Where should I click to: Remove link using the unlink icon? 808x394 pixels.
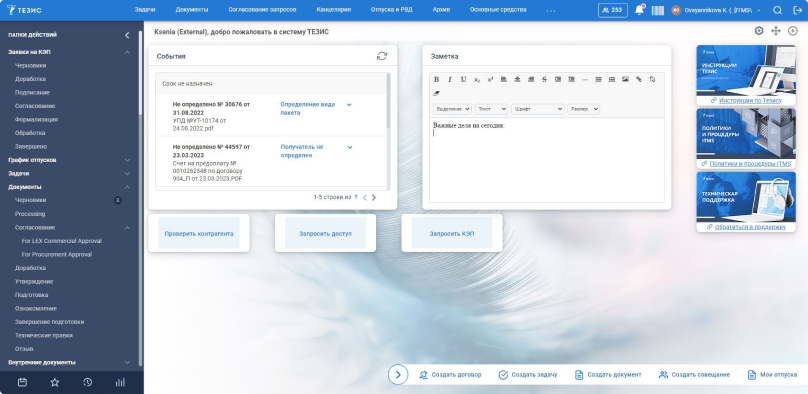tap(652, 79)
